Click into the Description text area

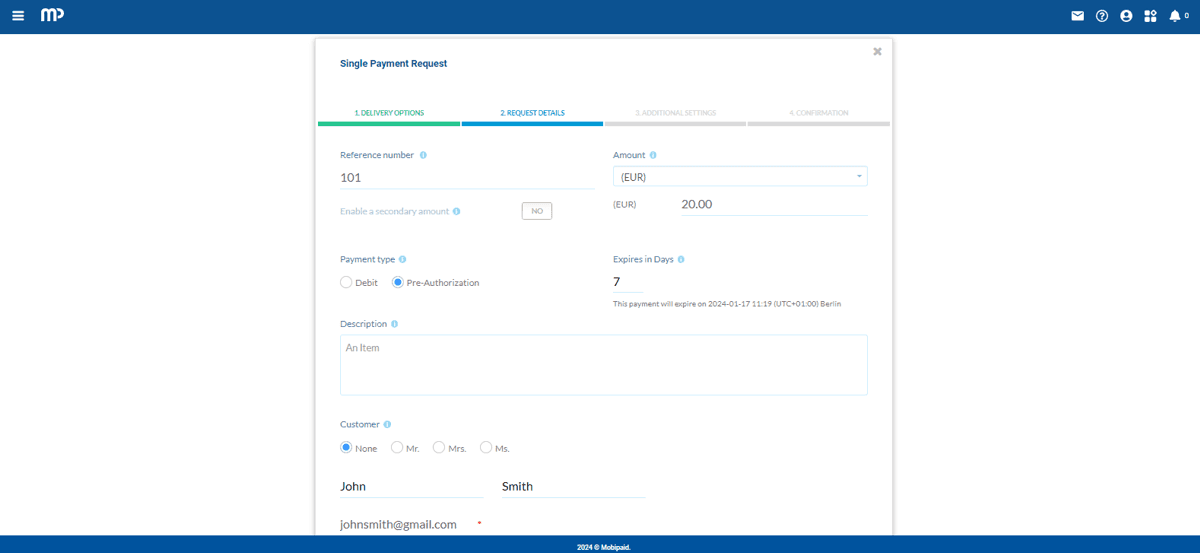(603, 365)
